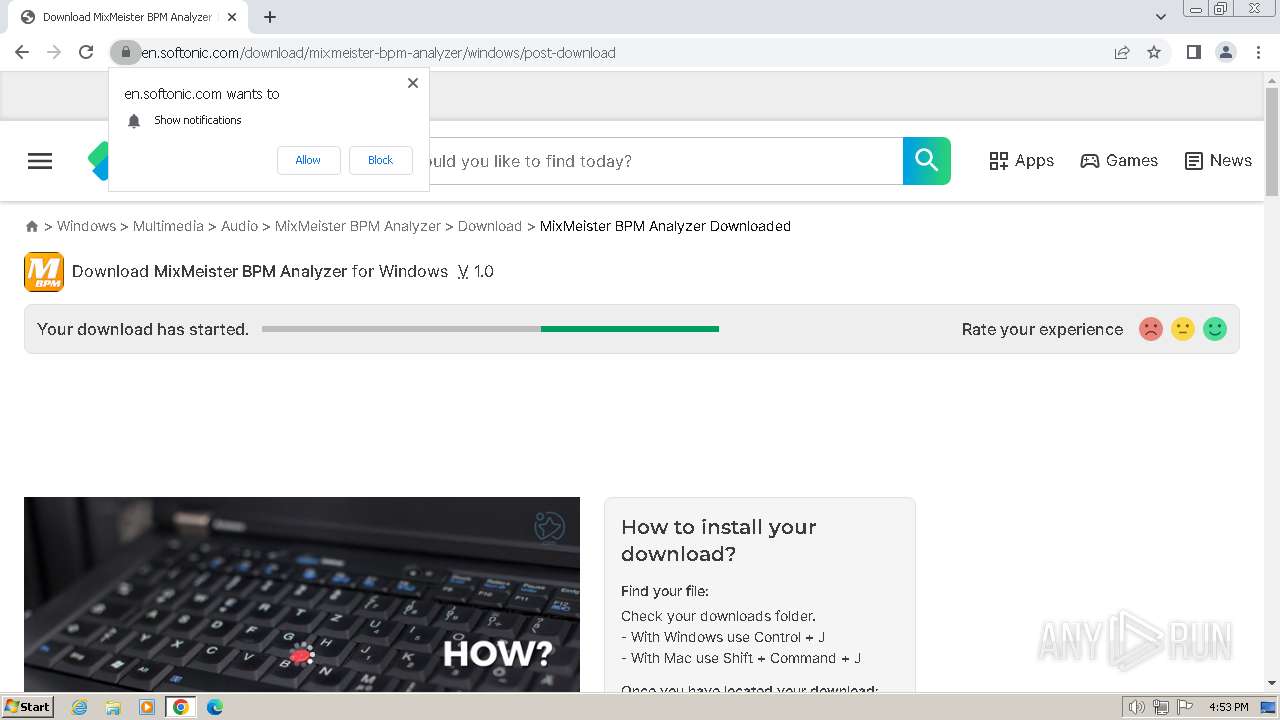Viewport: 1280px width, 720px height.
Task: Rate experience with the happy green face
Action: pos(1215,329)
